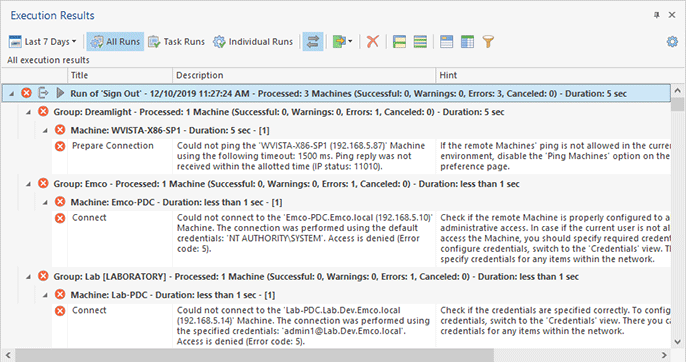This screenshot has height=362, width=686.
Task: Click the Ping Machines hint text
Action: click(x=555, y=156)
